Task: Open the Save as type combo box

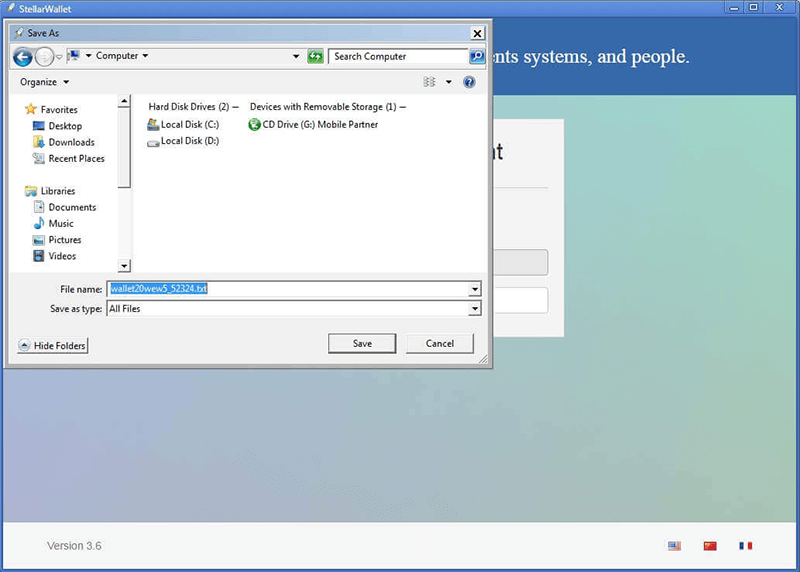Action: tap(294, 309)
